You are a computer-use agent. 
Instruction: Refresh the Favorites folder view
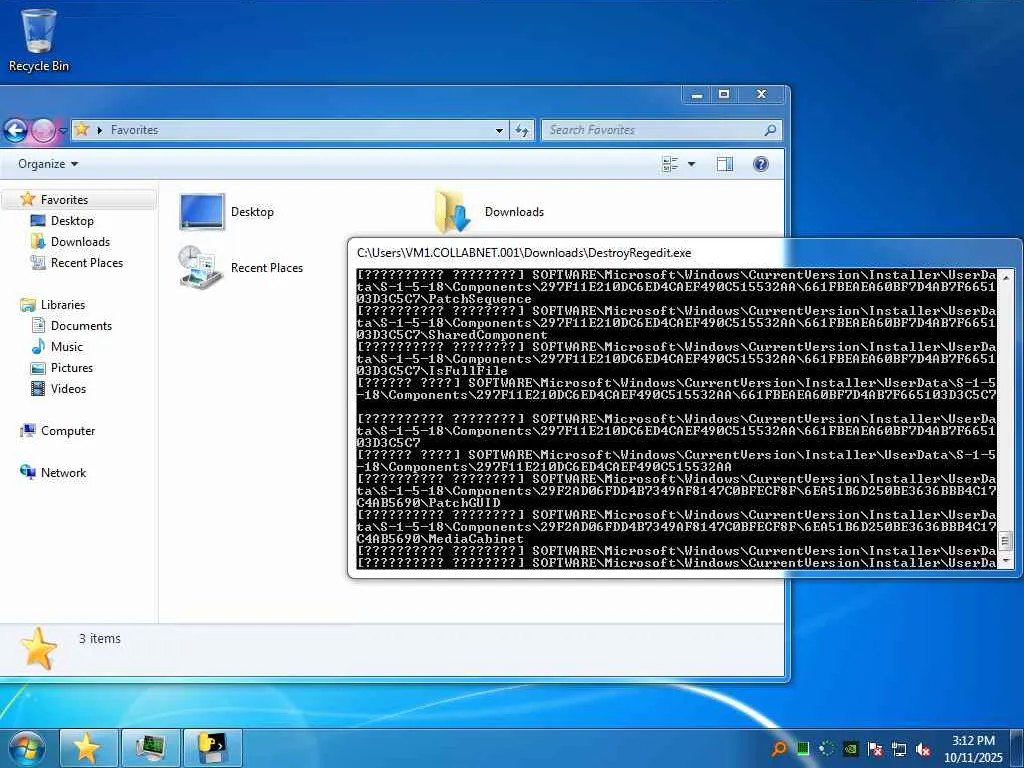pos(521,131)
